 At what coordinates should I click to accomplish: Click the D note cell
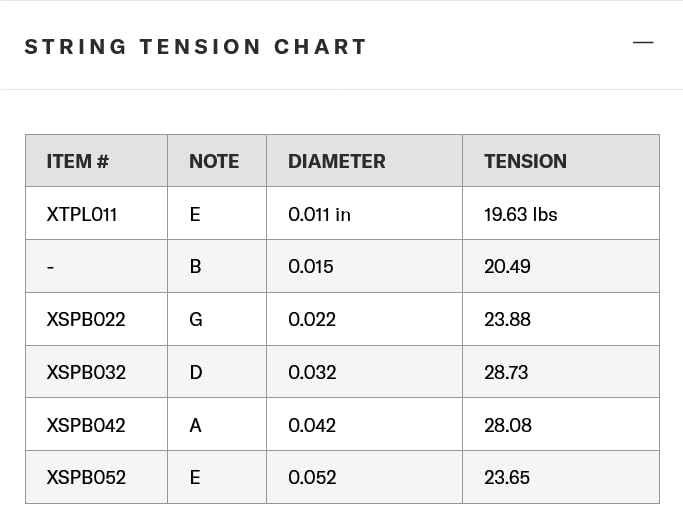[x=196, y=373]
